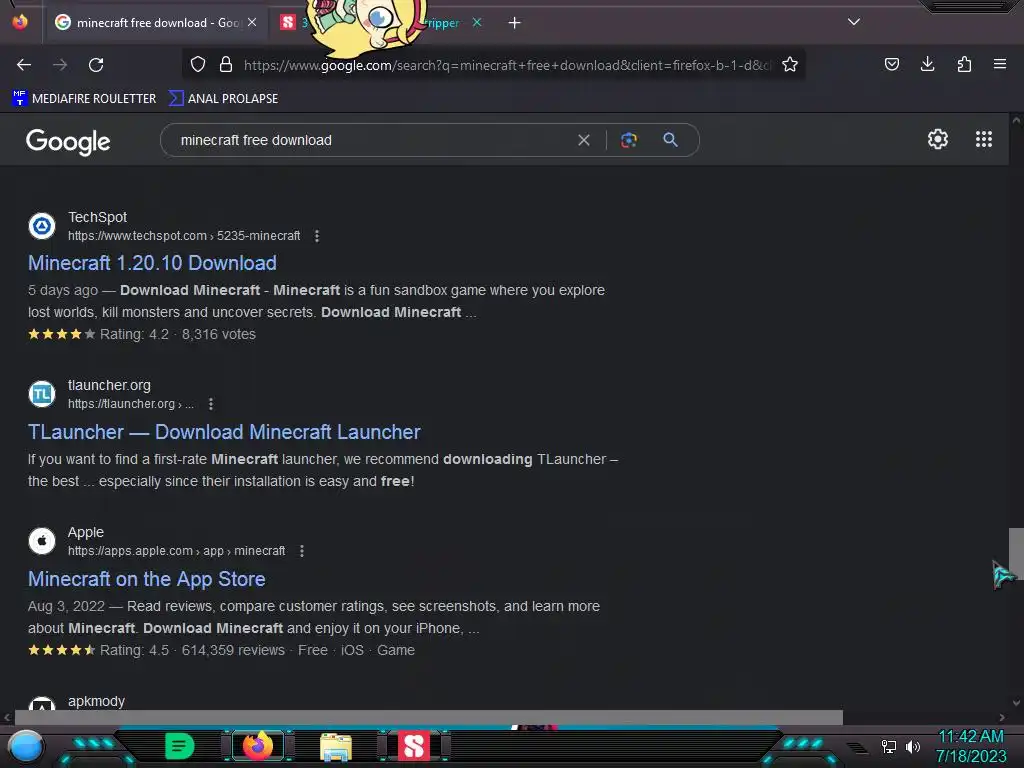The height and width of the screenshot is (768, 1024).
Task: Go back to the previous page
Action: click(24, 65)
